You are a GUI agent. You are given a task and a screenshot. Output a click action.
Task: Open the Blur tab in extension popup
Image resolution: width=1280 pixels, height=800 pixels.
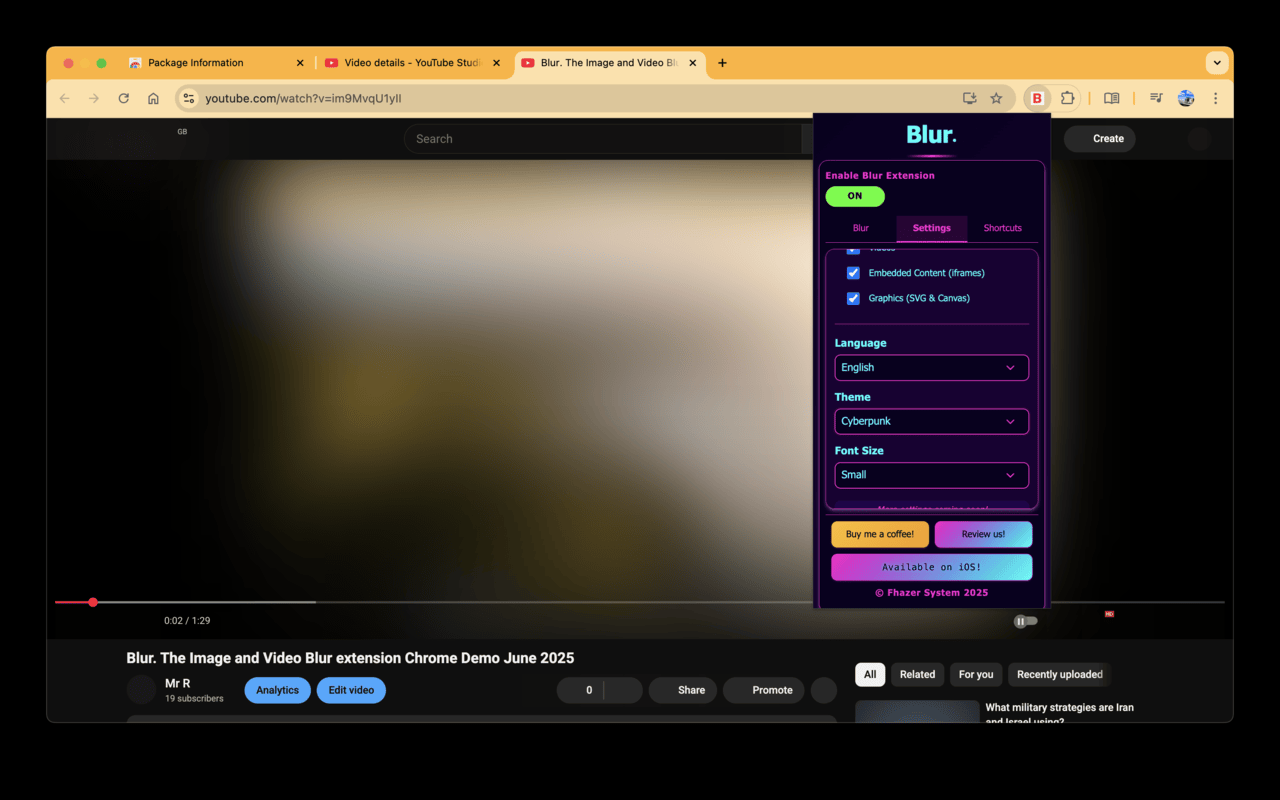[x=861, y=228]
